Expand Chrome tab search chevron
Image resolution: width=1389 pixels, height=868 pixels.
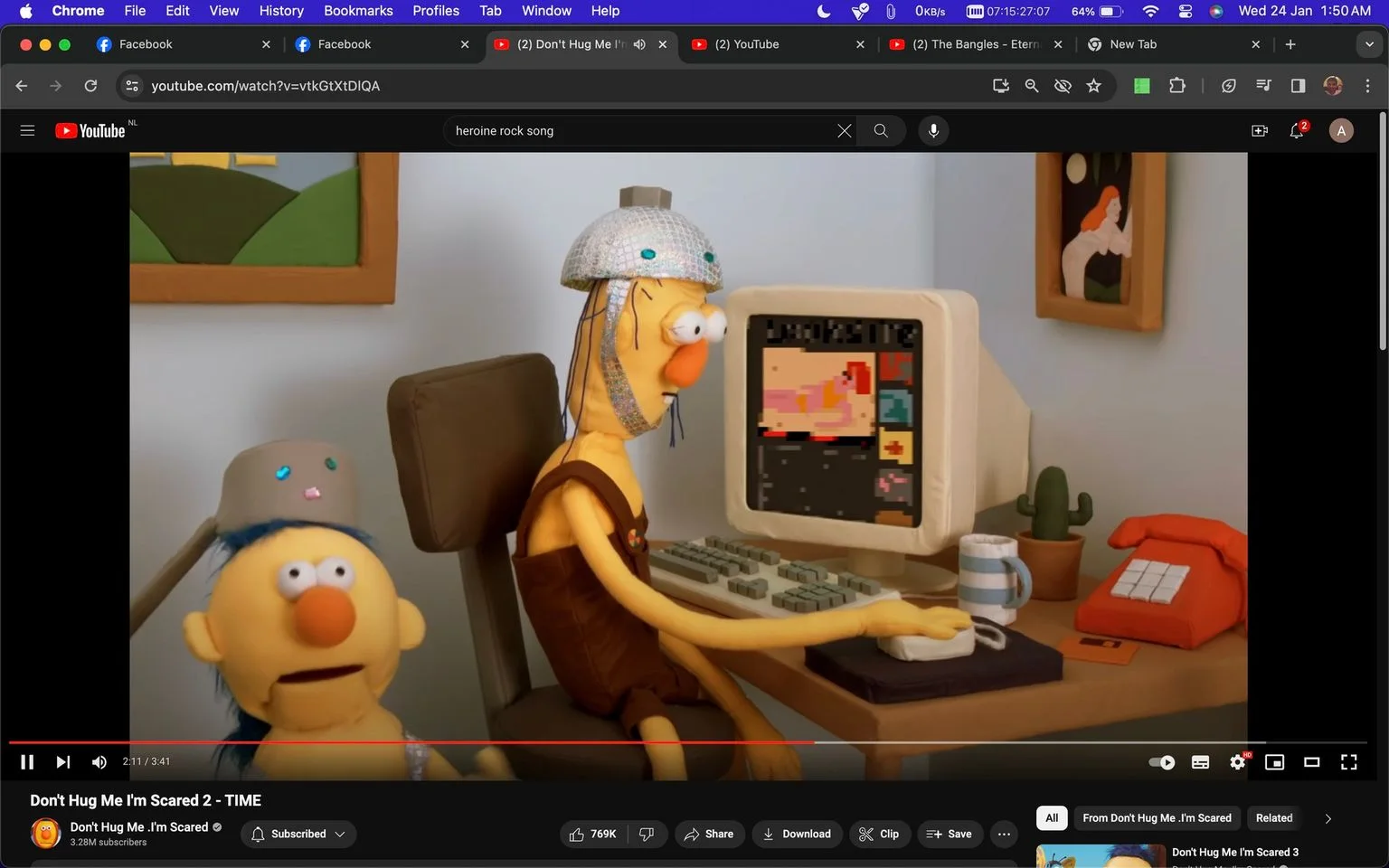click(1369, 44)
